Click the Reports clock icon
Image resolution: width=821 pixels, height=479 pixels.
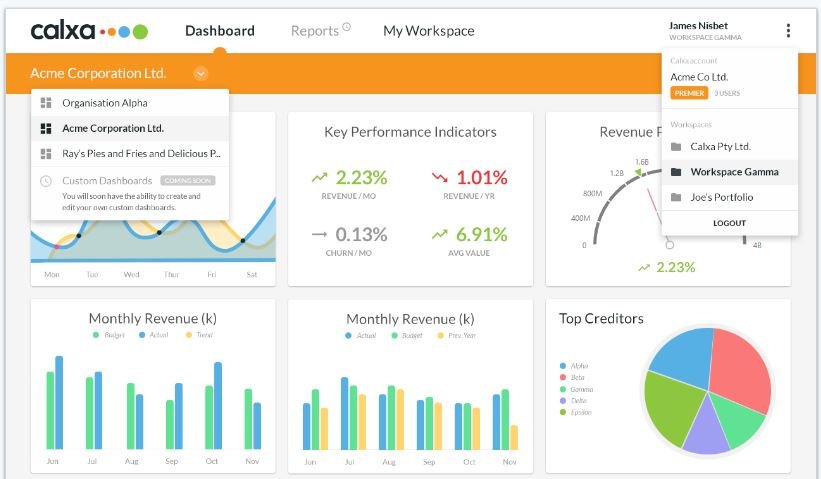(347, 27)
